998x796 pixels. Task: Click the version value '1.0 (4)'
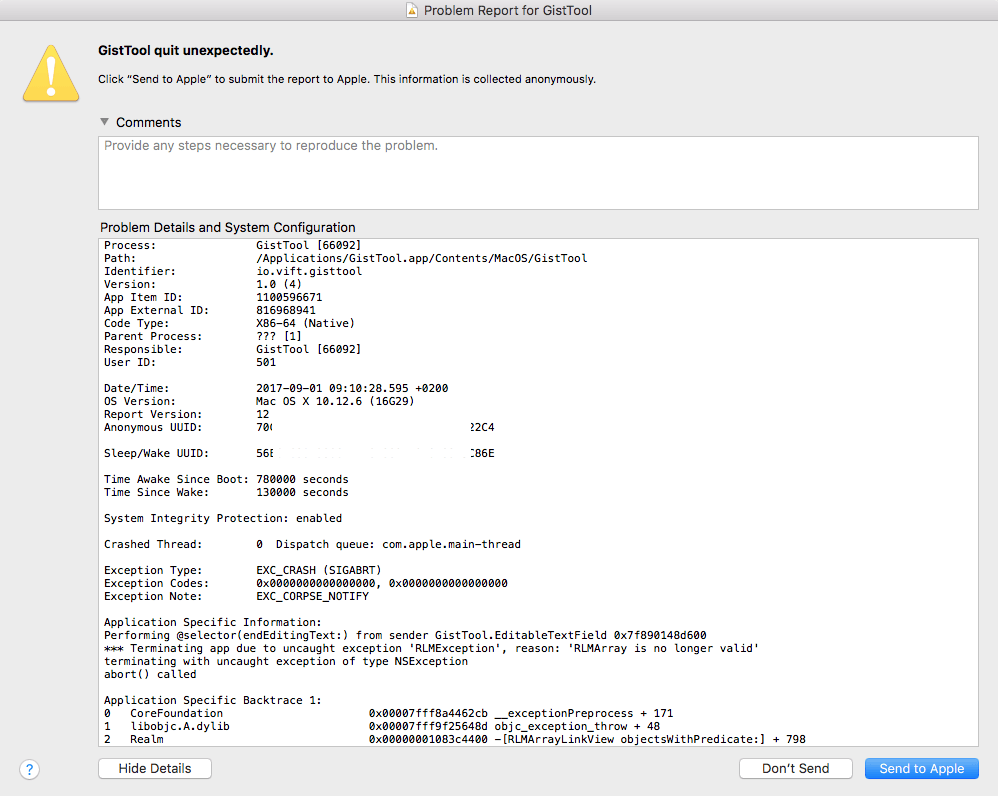[x=279, y=284]
